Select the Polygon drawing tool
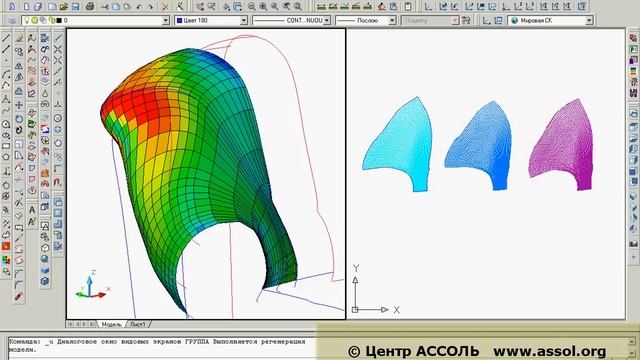The height and width of the screenshot is (360, 640). pyautogui.click(x=6, y=157)
